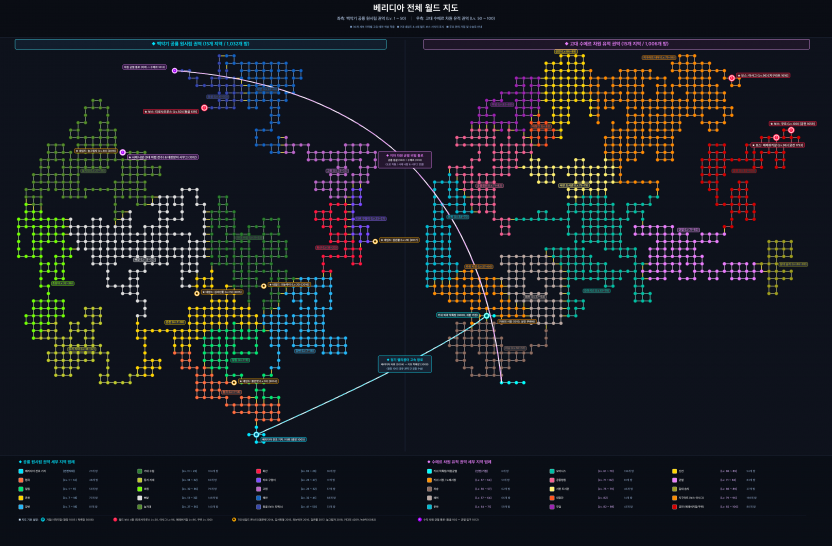The width and height of the screenshot is (832, 546).
Task: Click the gold marker left of the yellow zone
Action: click(197, 293)
